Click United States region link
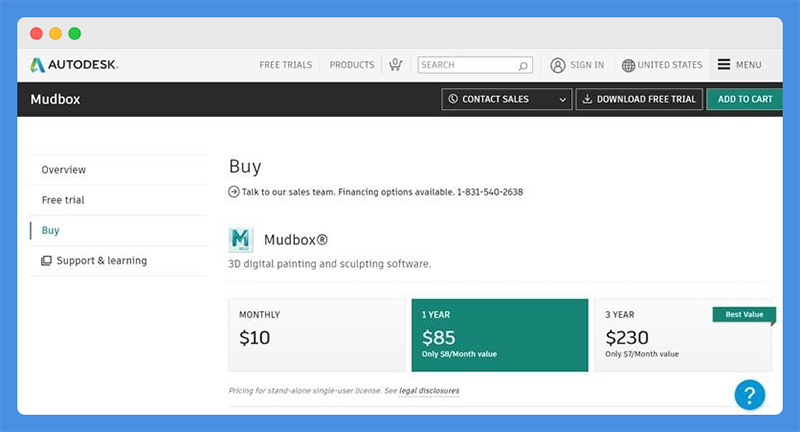Screen dimensions: 800x432 (x=670, y=65)
